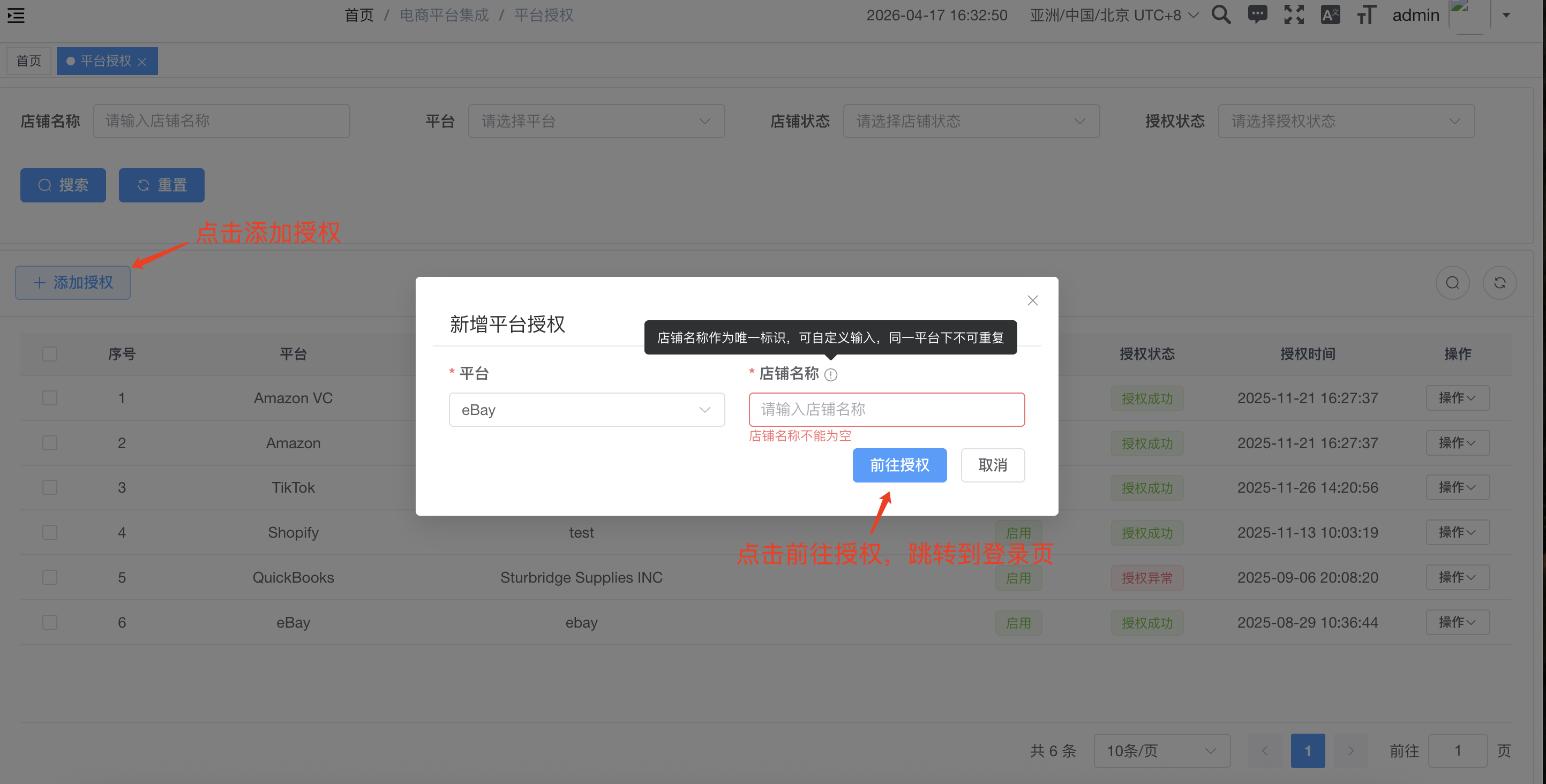Expand the admin user menu caret
Image resolution: width=1546 pixels, height=784 pixels.
point(1506,15)
